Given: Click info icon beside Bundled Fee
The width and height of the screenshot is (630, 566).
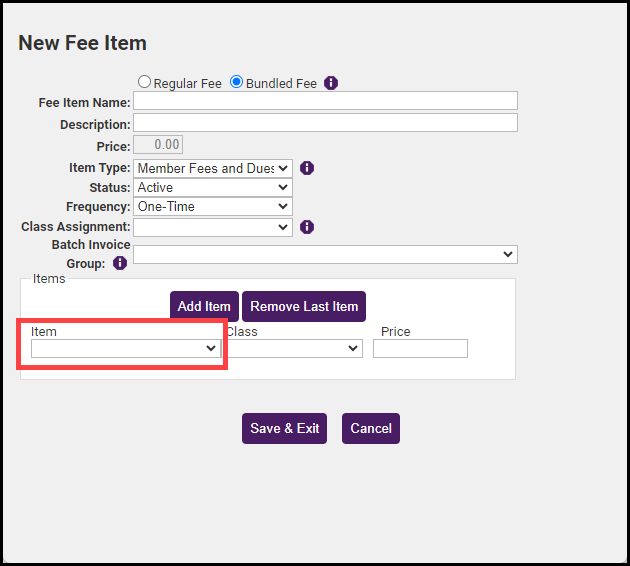Looking at the screenshot, I should (x=331, y=83).
